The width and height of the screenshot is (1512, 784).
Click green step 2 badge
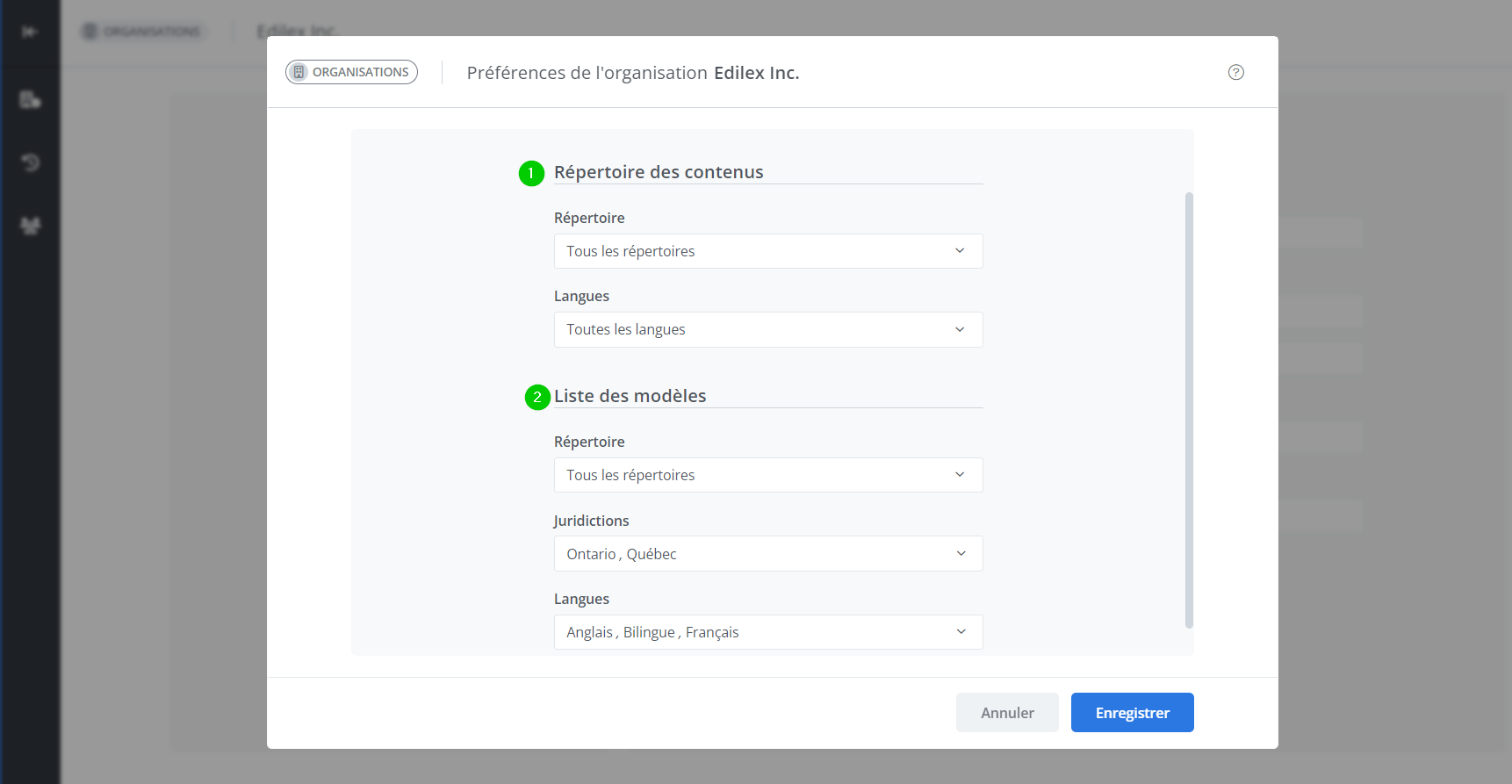point(537,398)
